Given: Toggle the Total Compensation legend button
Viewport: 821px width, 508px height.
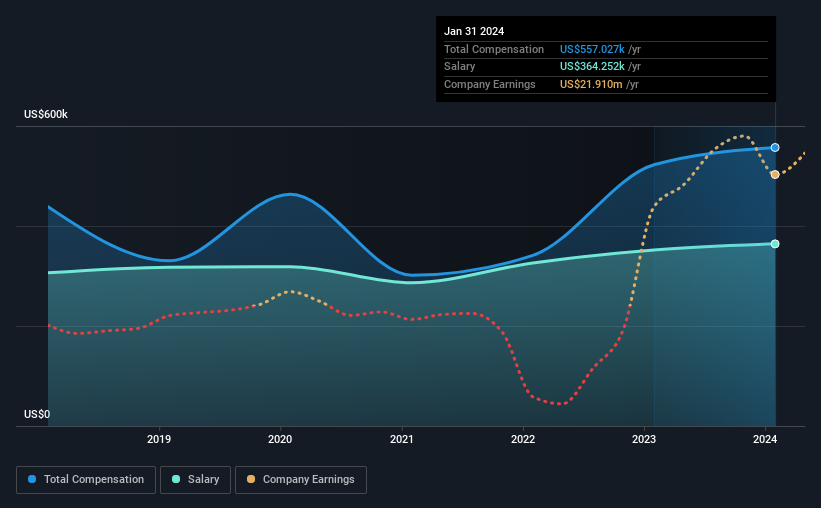Looking at the screenshot, I should tap(86, 480).
